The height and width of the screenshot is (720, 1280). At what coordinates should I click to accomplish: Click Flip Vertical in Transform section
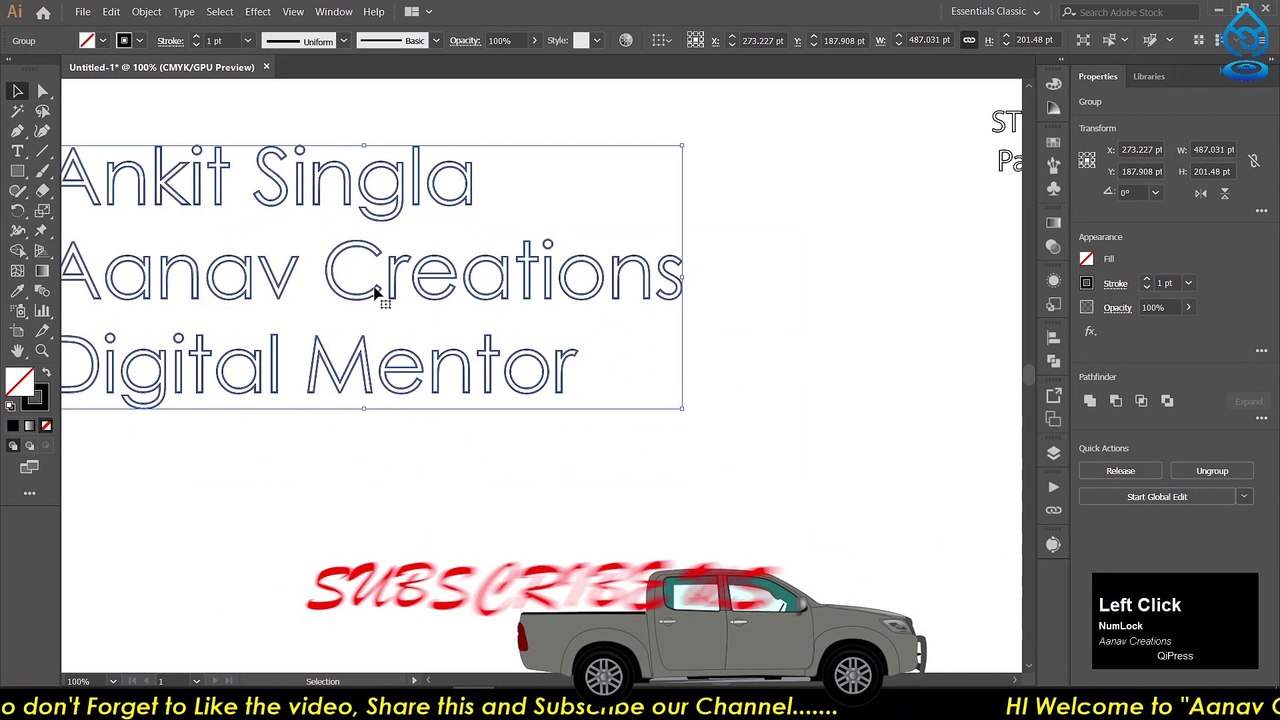[1224, 193]
